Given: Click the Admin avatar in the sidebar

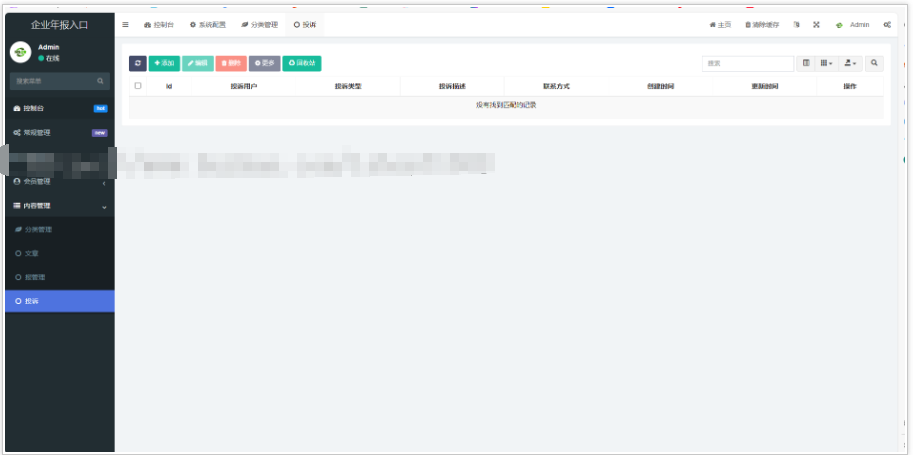Looking at the screenshot, I should [21, 52].
